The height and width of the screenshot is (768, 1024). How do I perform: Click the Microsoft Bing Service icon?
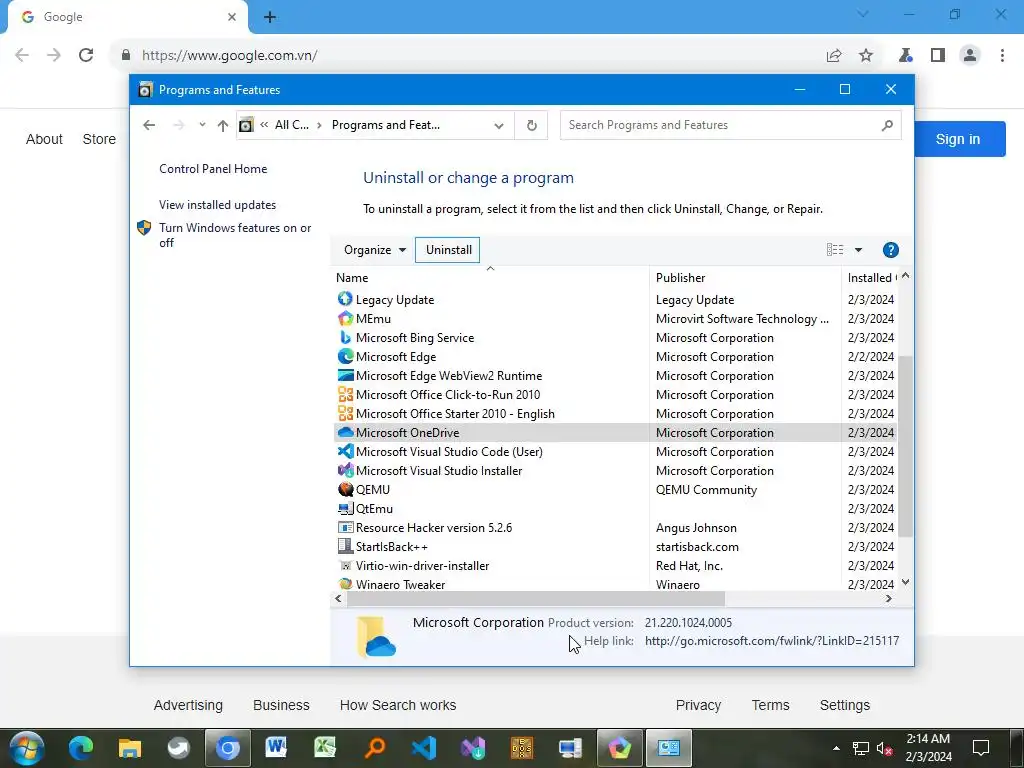click(x=345, y=337)
